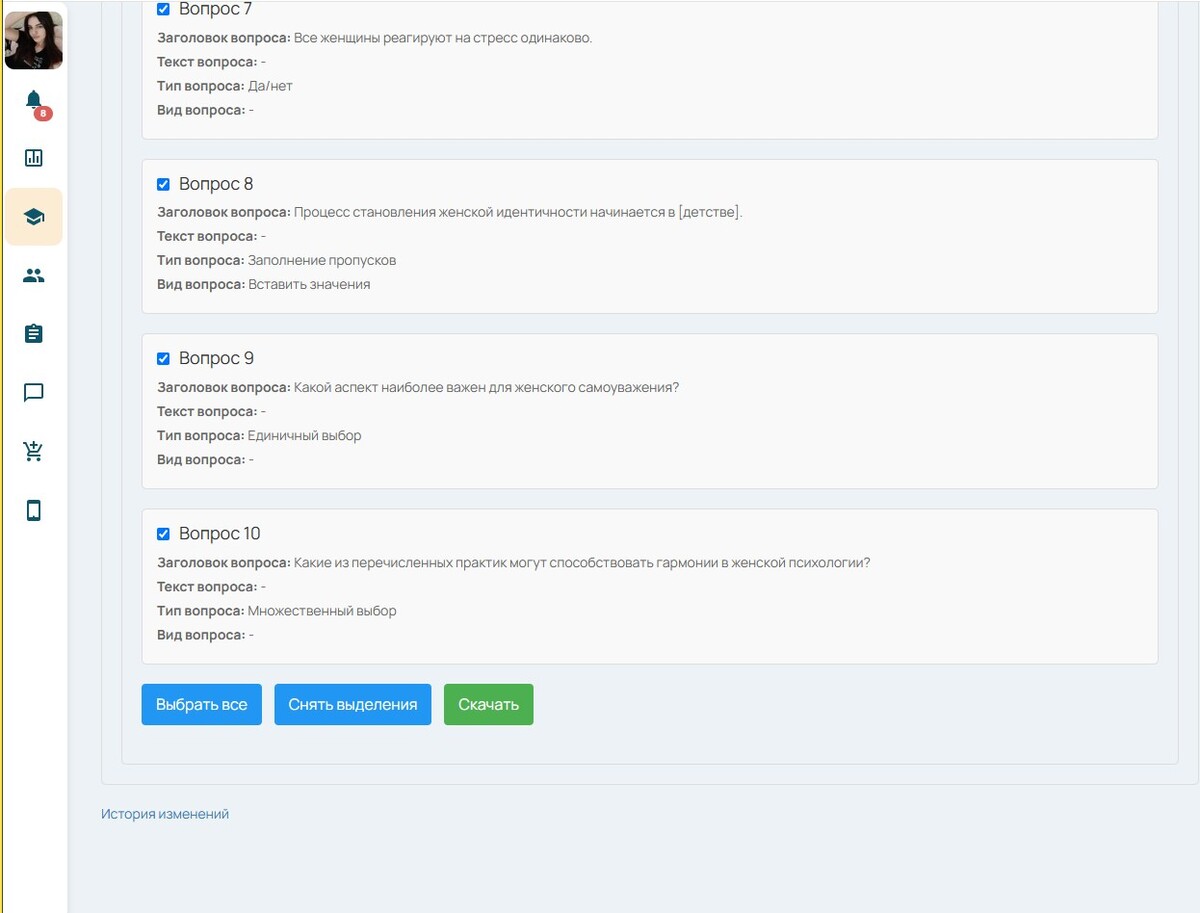The image size is (1200, 913).
Task: Toggle the Вопрос 9 checkbox
Action: pyautogui.click(x=163, y=359)
